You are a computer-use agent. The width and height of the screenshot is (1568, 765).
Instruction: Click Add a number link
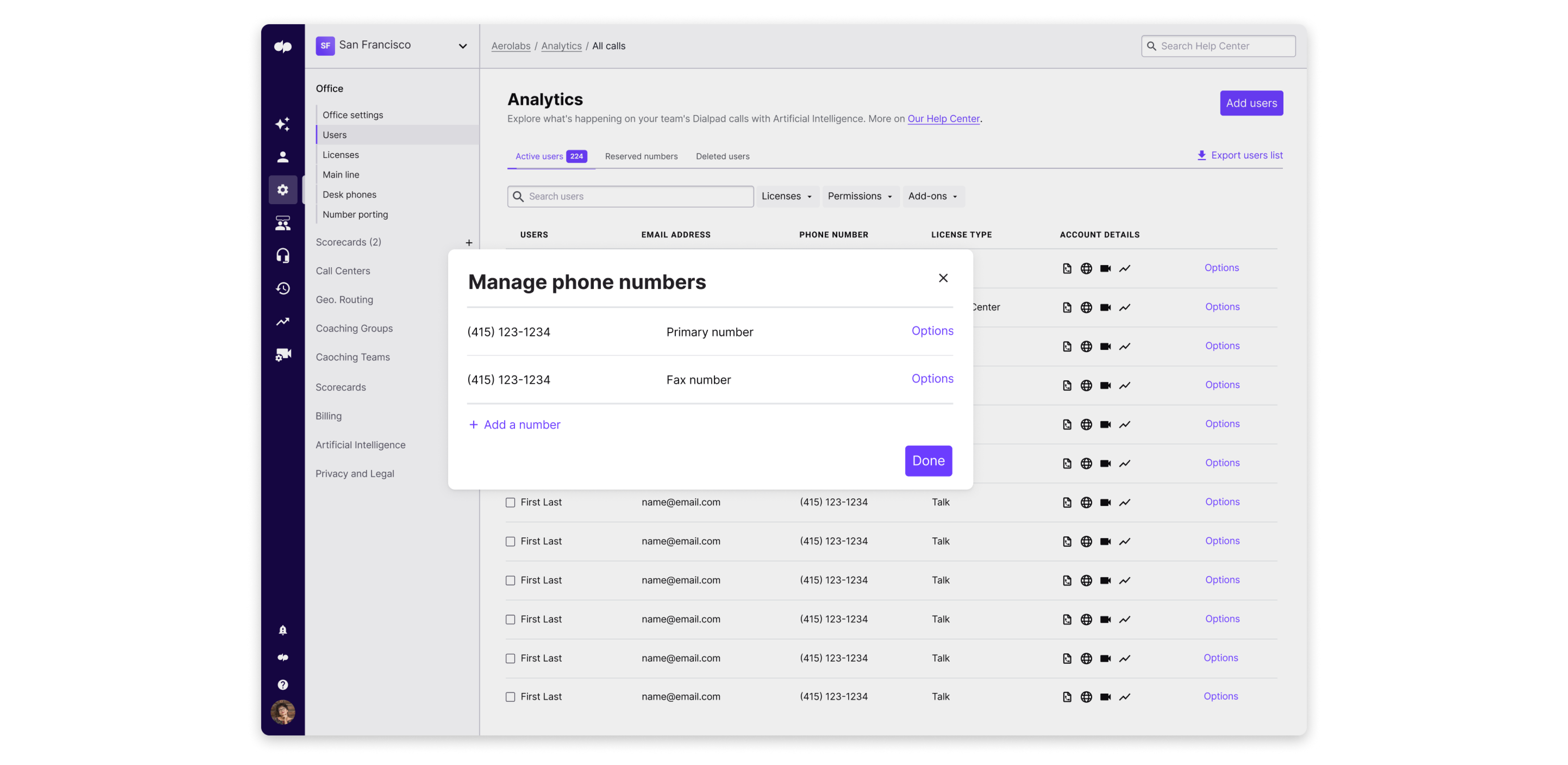click(514, 424)
